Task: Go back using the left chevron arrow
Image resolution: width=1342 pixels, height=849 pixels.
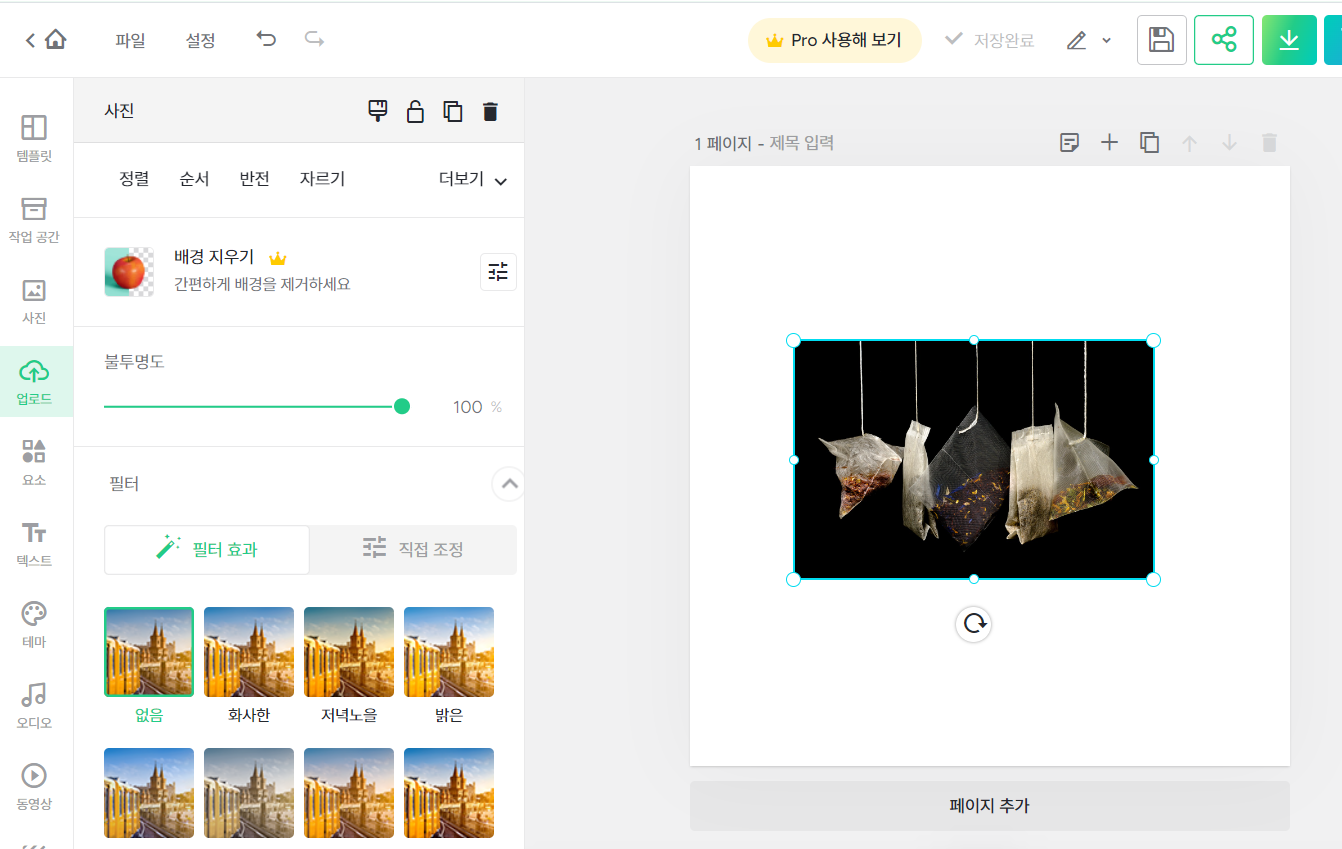Action: pos(30,40)
